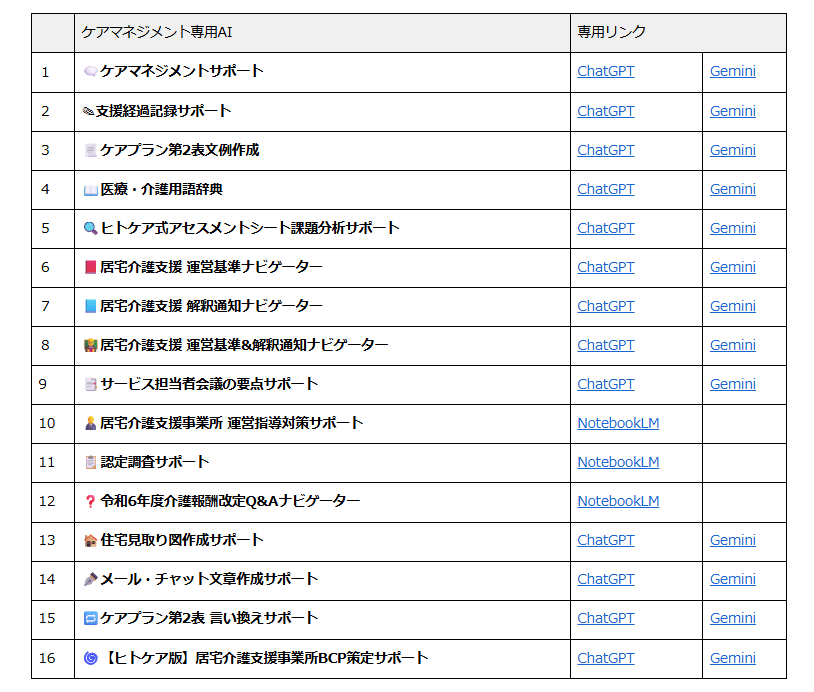
Task: Click the spiral icon beside BCP策定サポート
Action: [90, 658]
